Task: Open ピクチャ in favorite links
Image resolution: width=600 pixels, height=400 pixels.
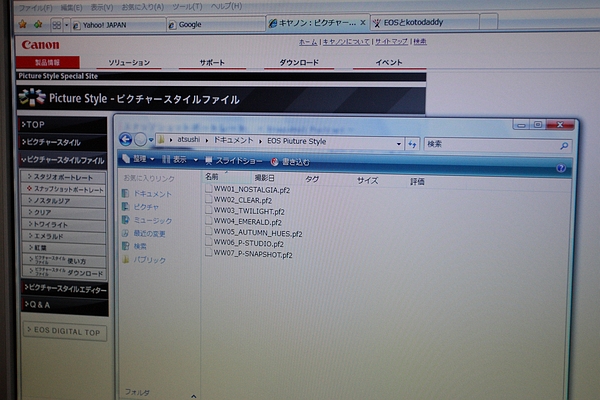Action: 140,207
